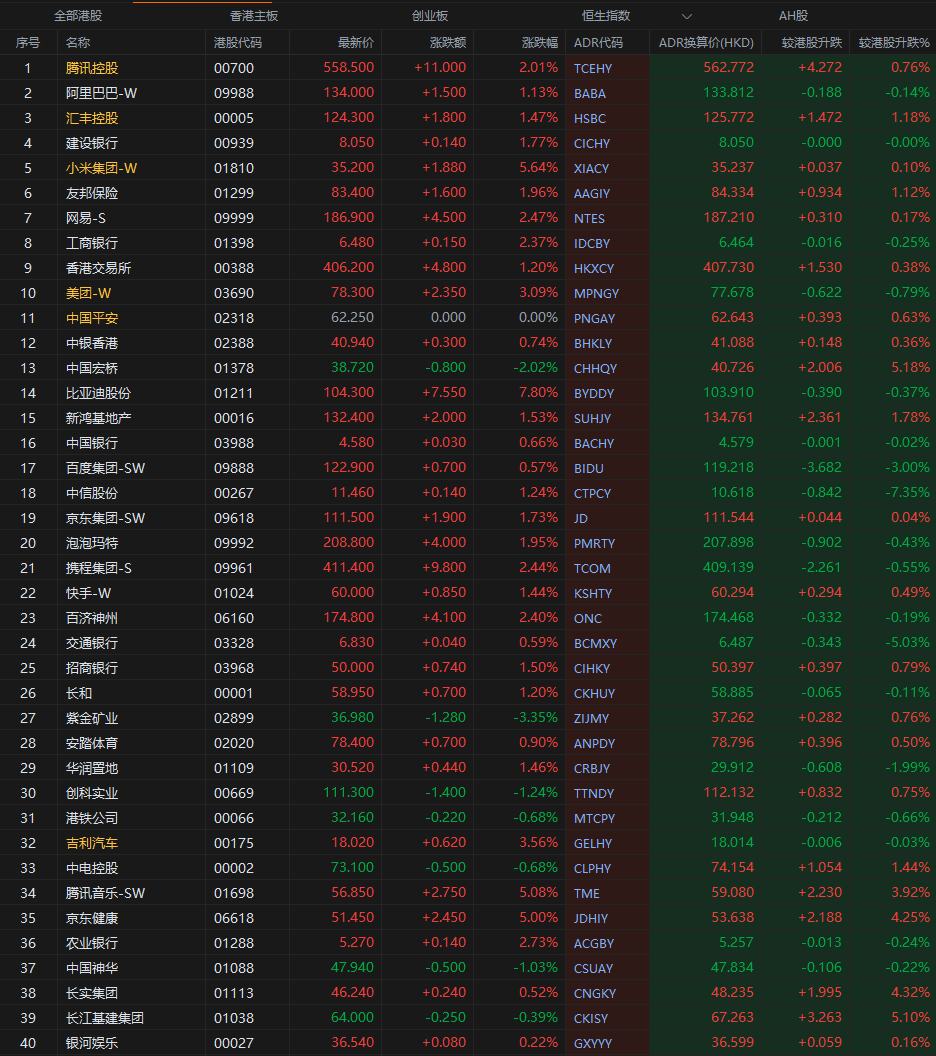Sort by the 涨跌额 column header
Image resolution: width=936 pixels, height=1056 pixels.
[x=448, y=42]
